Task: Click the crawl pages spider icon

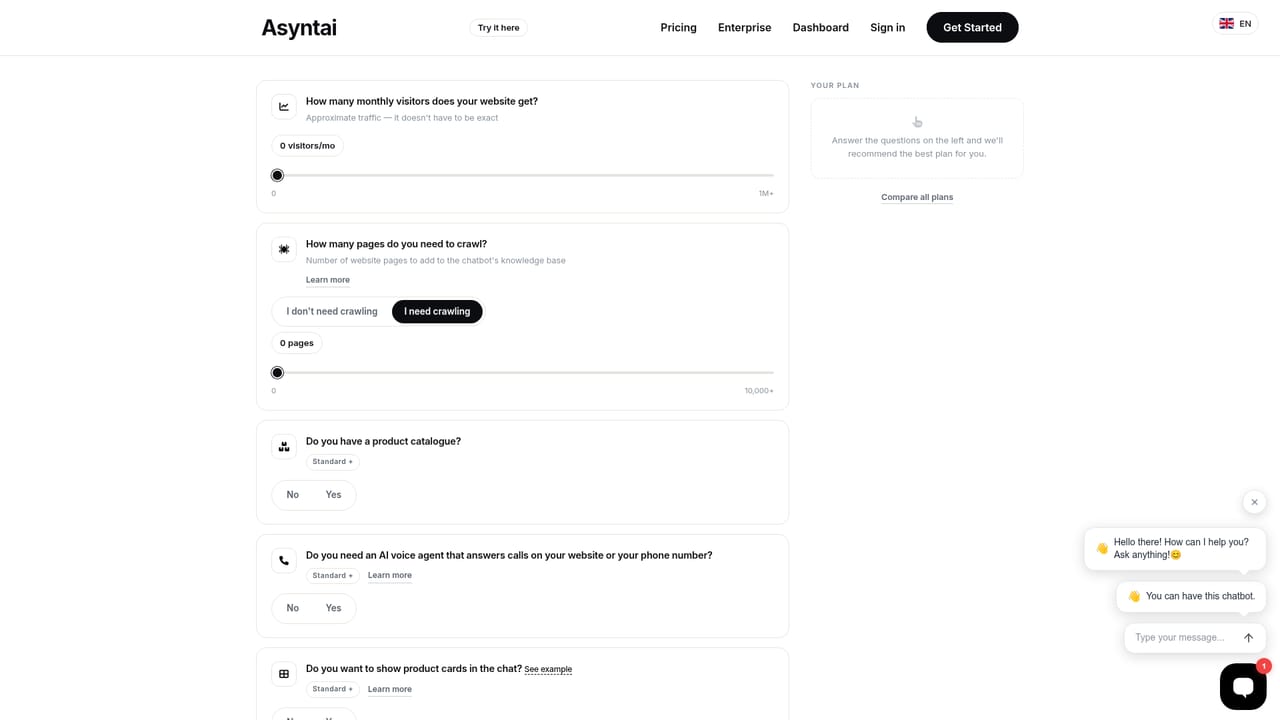Action: point(284,249)
